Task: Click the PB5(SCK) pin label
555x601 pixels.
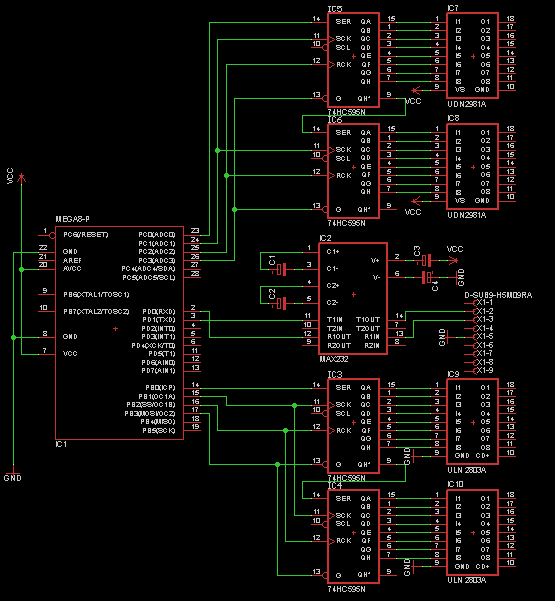Action: click(x=159, y=430)
